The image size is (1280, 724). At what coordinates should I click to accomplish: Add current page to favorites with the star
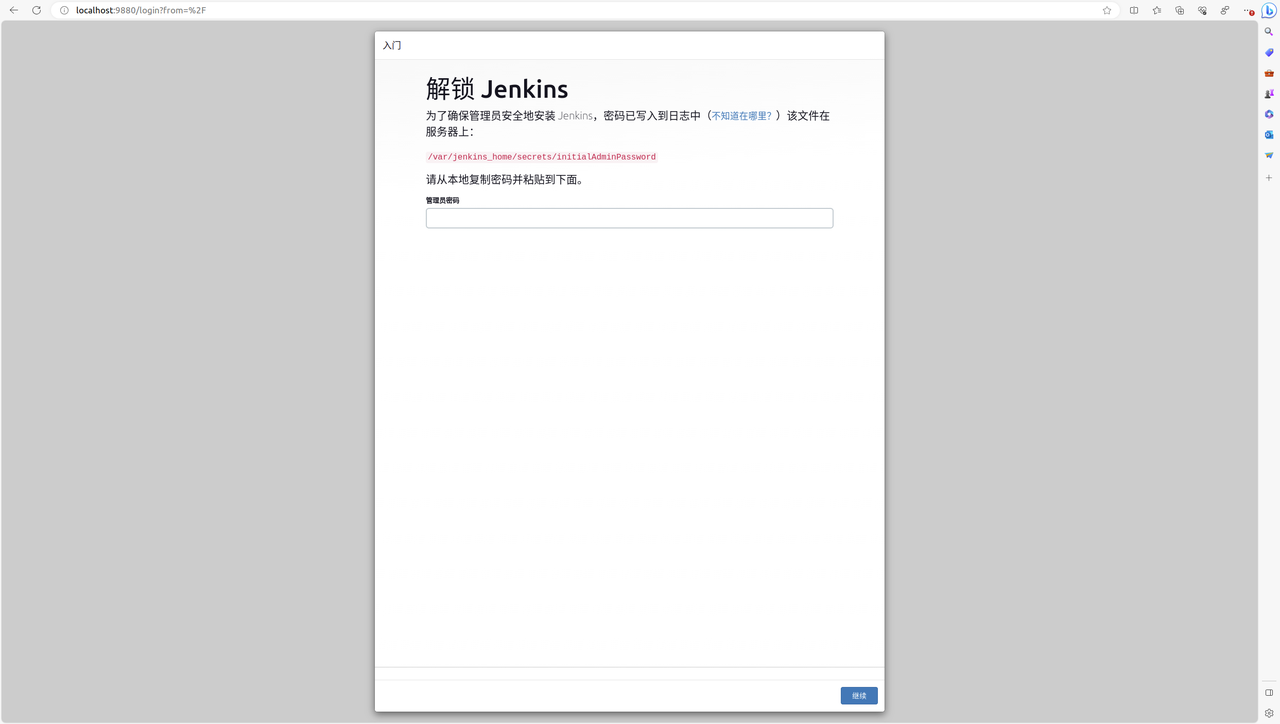coord(1106,10)
